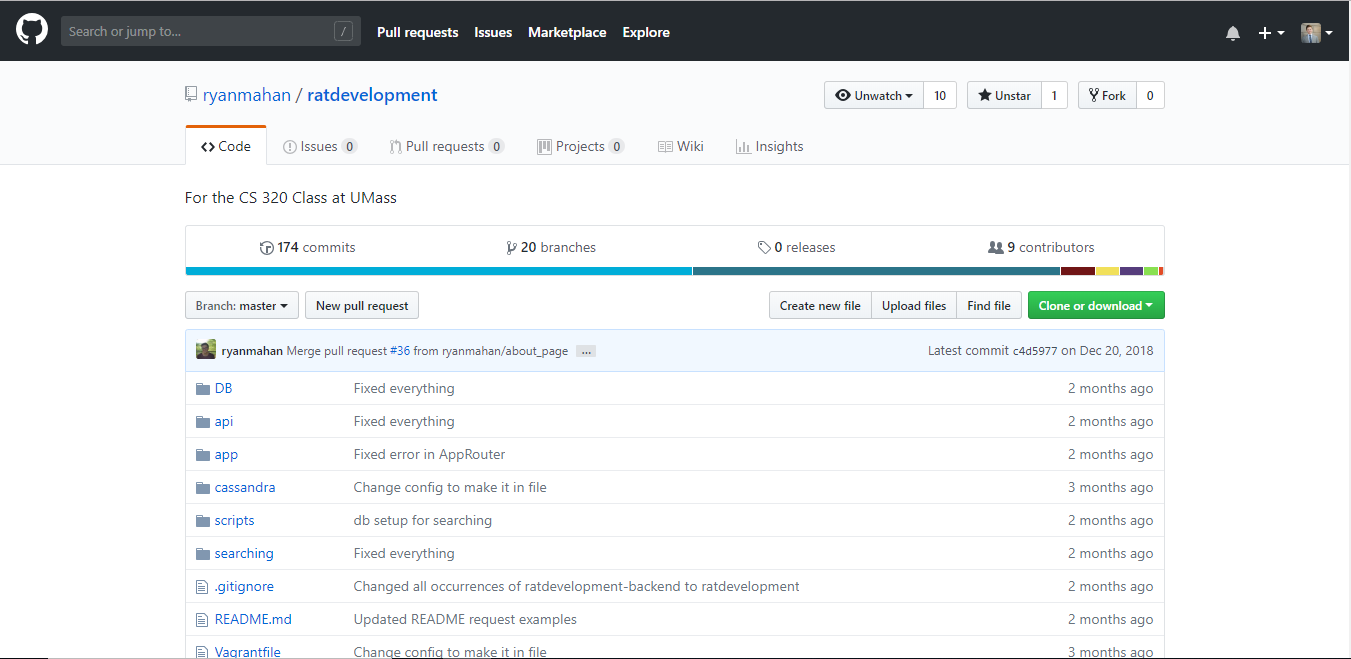
Task: Open the Clone or download dropdown
Action: coord(1096,306)
